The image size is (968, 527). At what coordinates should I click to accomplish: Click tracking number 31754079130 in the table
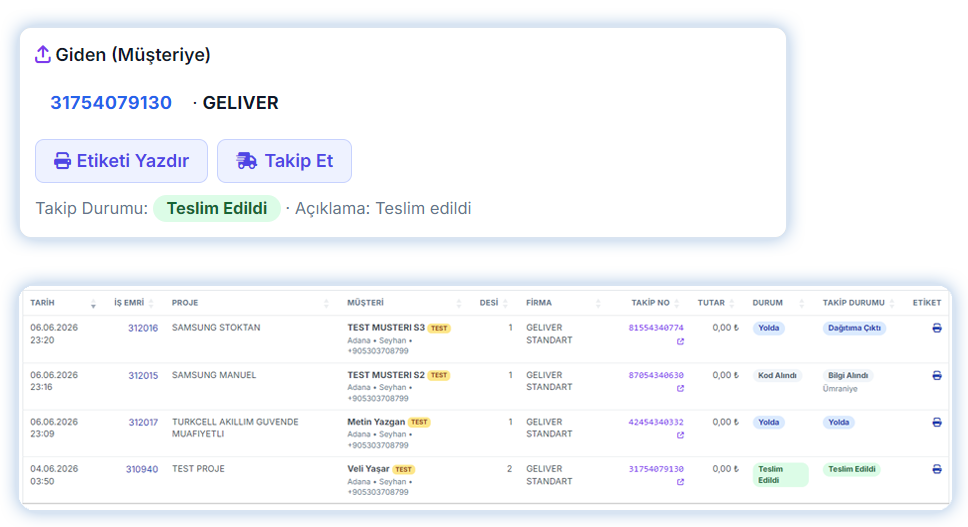[x=656, y=469]
